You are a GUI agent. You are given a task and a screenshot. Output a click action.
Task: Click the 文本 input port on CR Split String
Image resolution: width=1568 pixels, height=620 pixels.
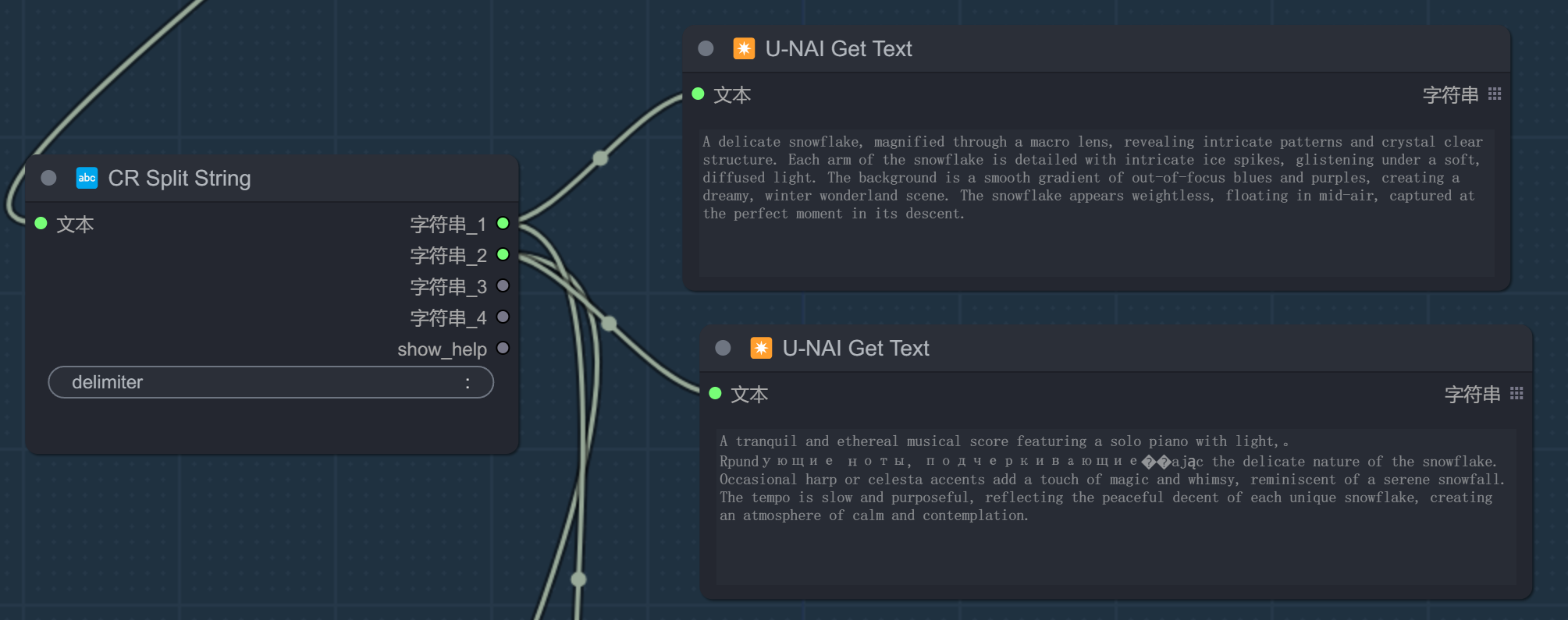click(41, 224)
